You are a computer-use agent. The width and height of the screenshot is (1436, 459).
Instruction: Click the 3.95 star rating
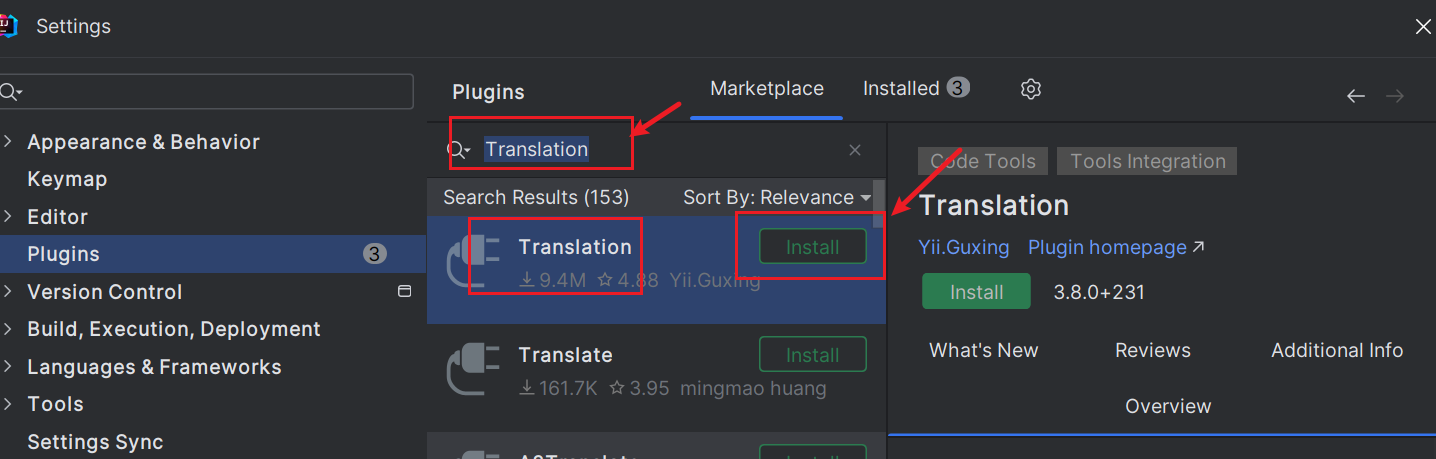639,389
